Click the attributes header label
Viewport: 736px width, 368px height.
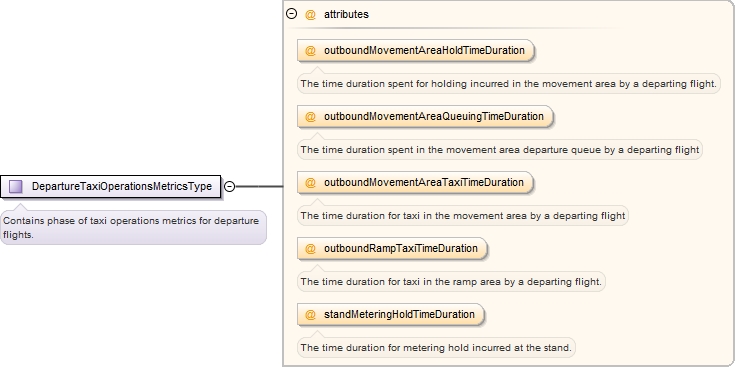346,15
